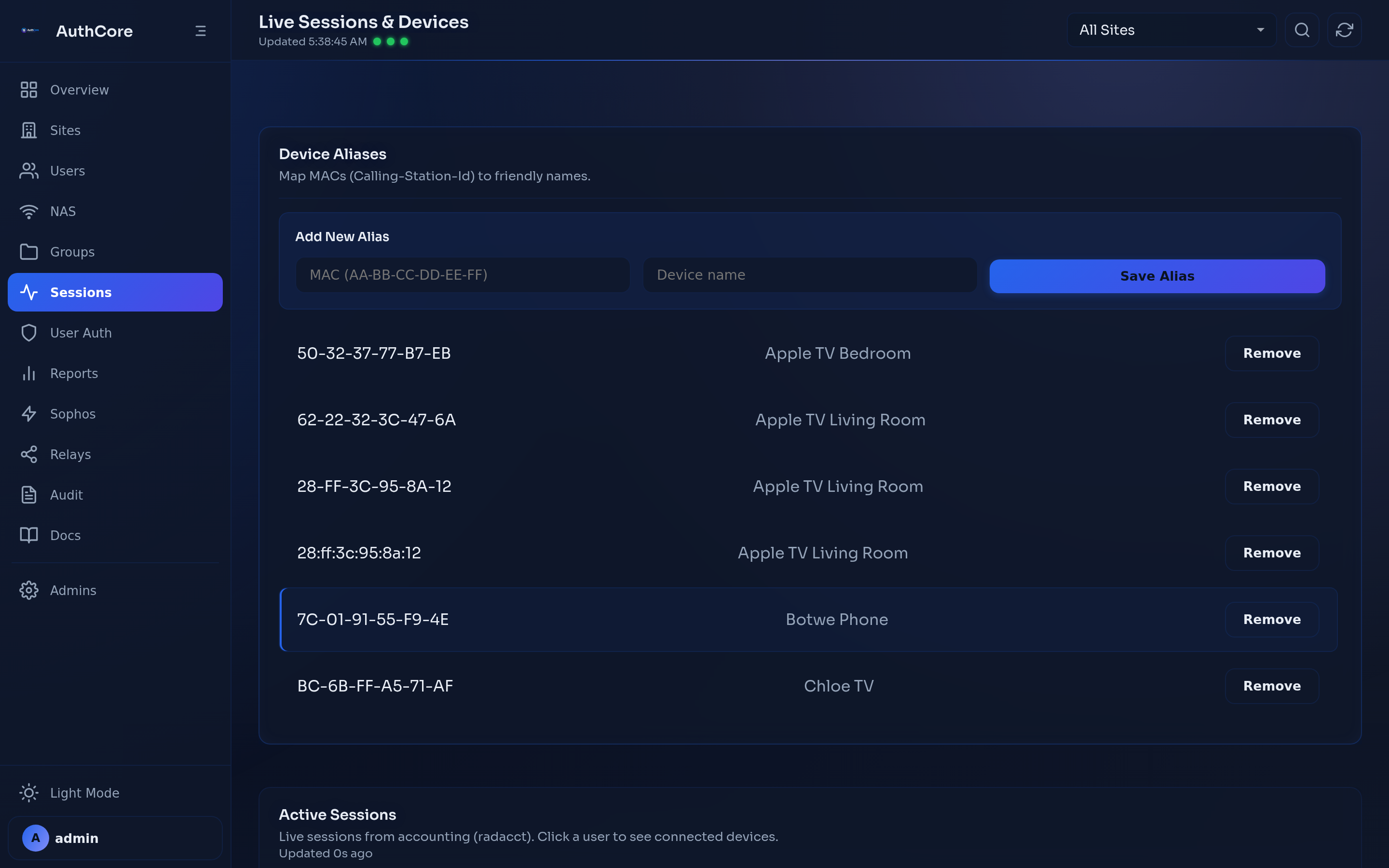Select the User Auth shield icon

pos(29,332)
